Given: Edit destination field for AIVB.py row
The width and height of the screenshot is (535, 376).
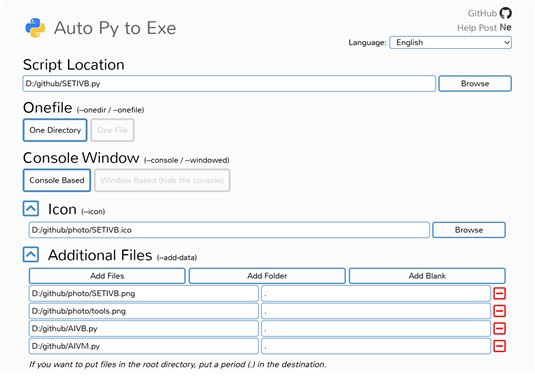Looking at the screenshot, I should 376,329.
